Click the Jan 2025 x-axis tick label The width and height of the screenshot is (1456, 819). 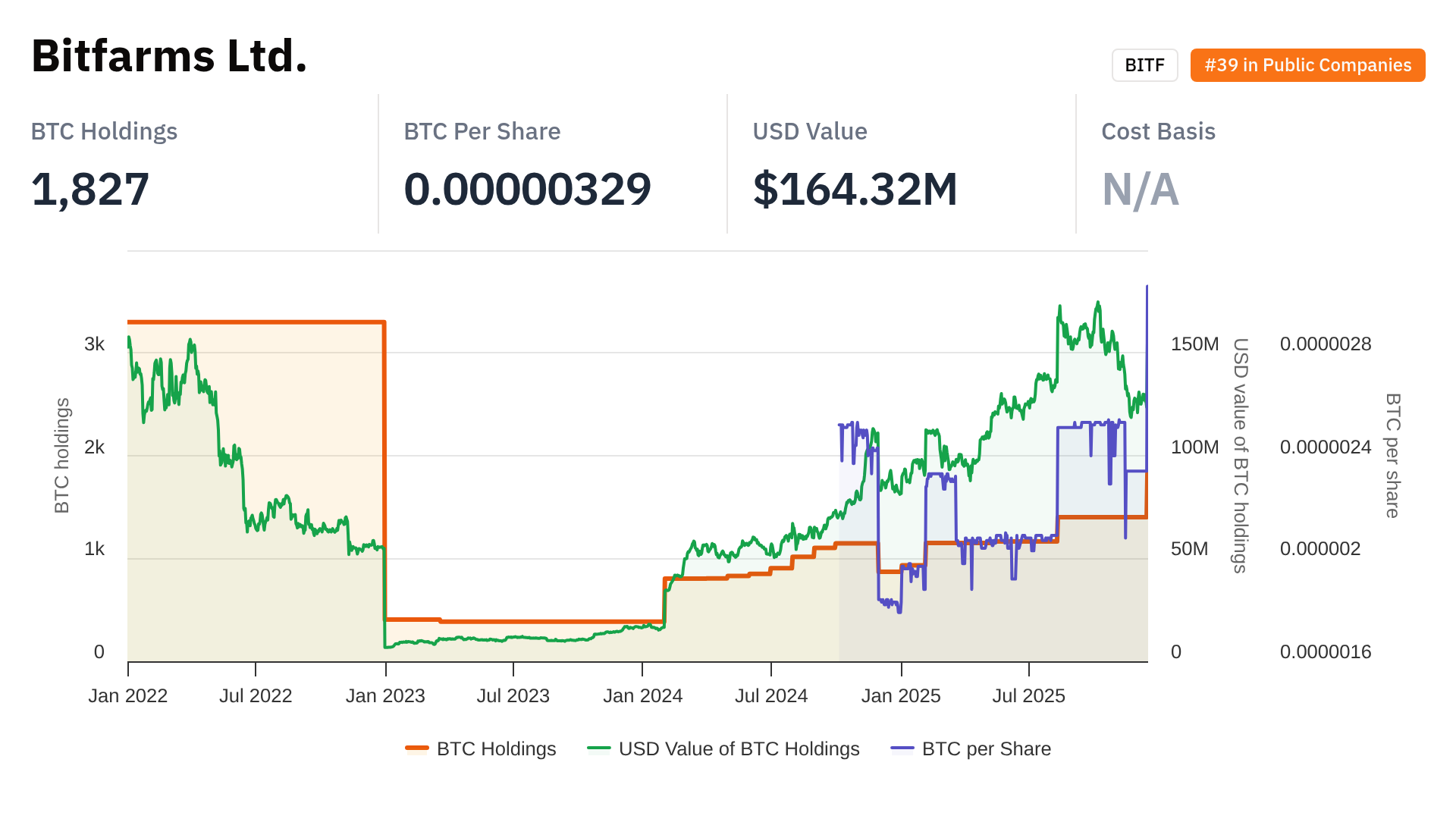901,696
